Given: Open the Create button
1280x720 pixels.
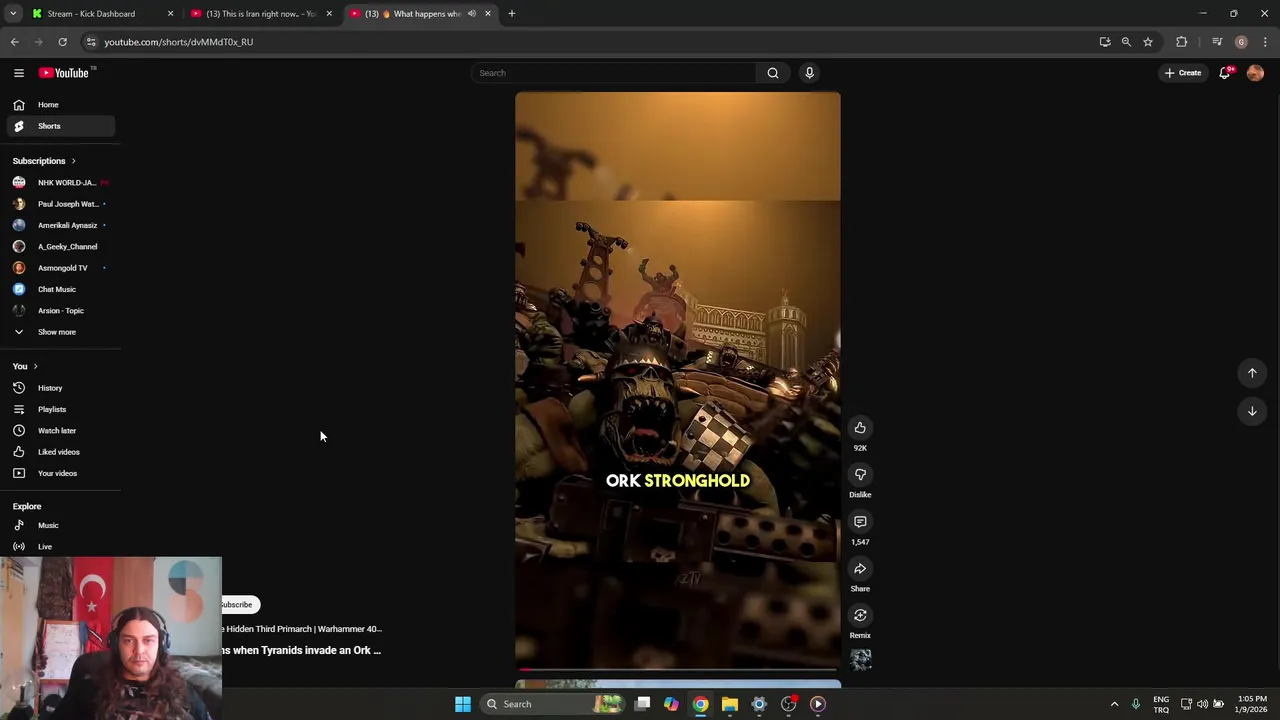Looking at the screenshot, I should (1182, 73).
